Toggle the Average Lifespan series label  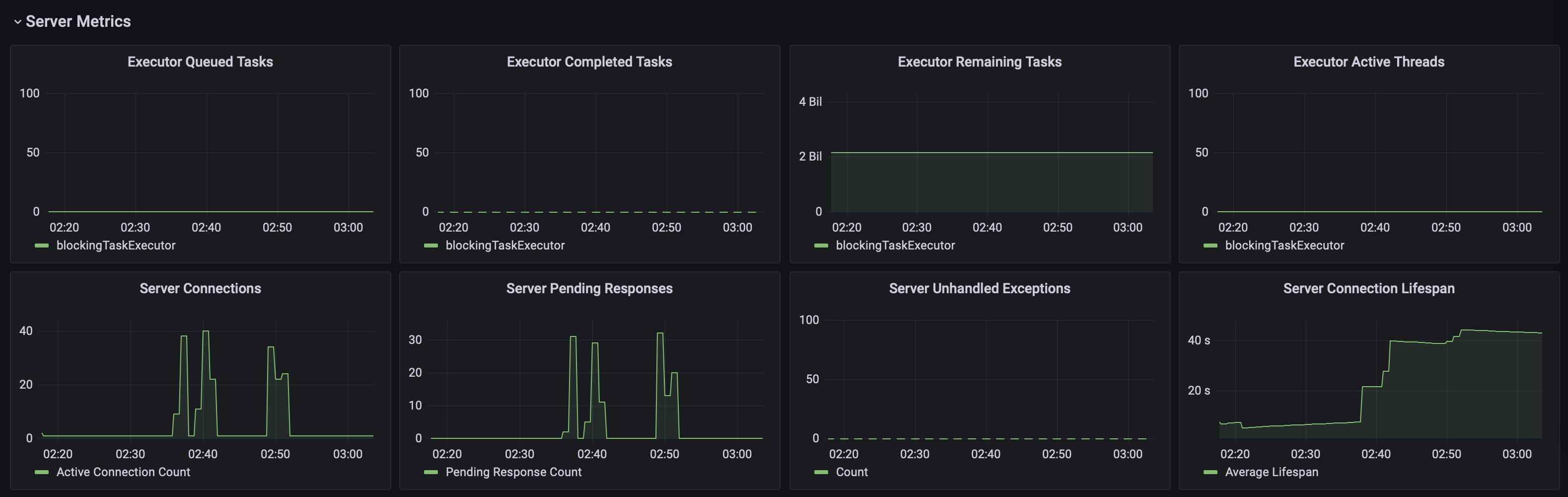coord(1271,472)
